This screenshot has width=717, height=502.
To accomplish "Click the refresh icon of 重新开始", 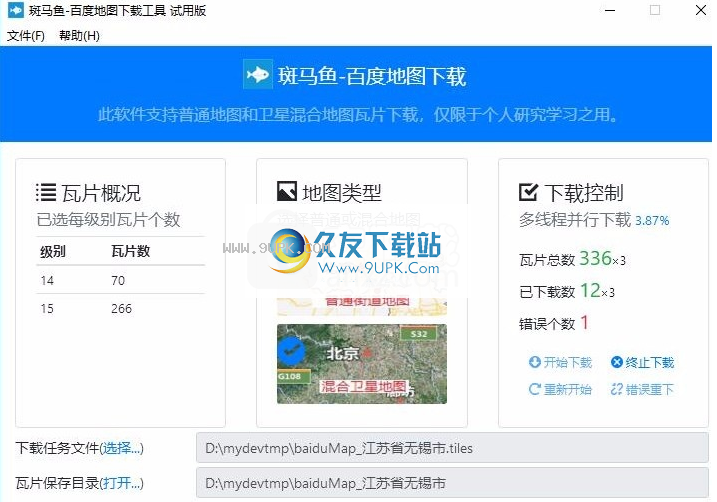I will [x=535, y=389].
